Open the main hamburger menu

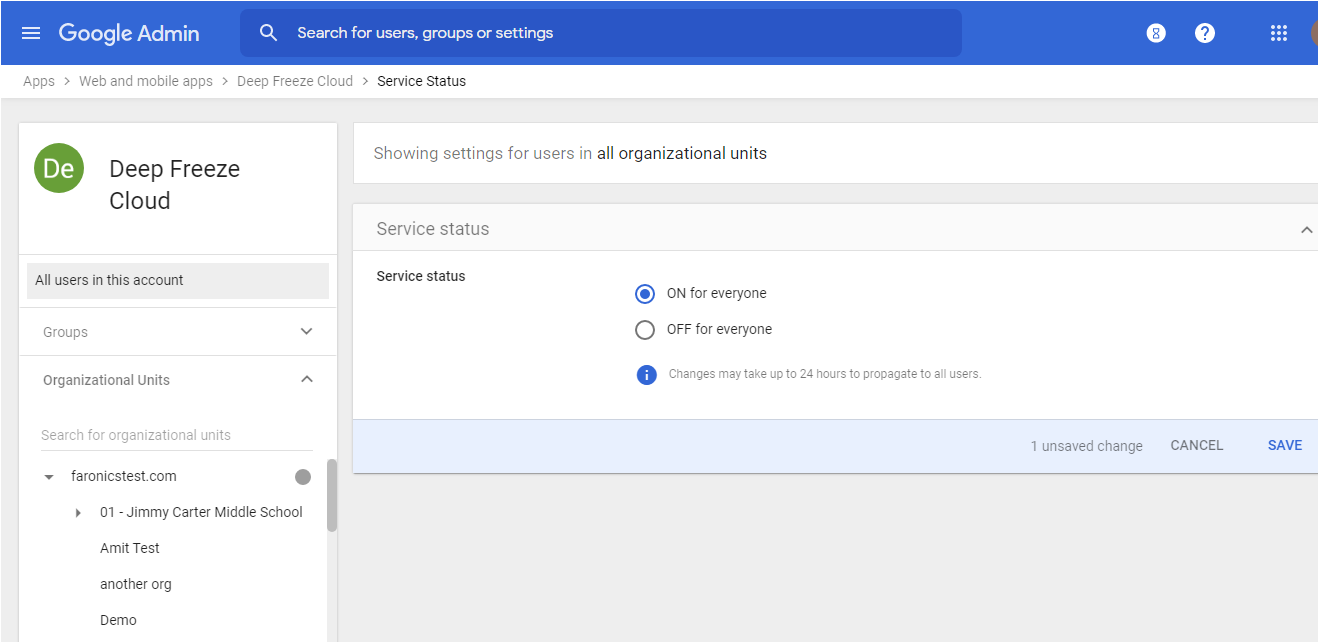pos(31,33)
